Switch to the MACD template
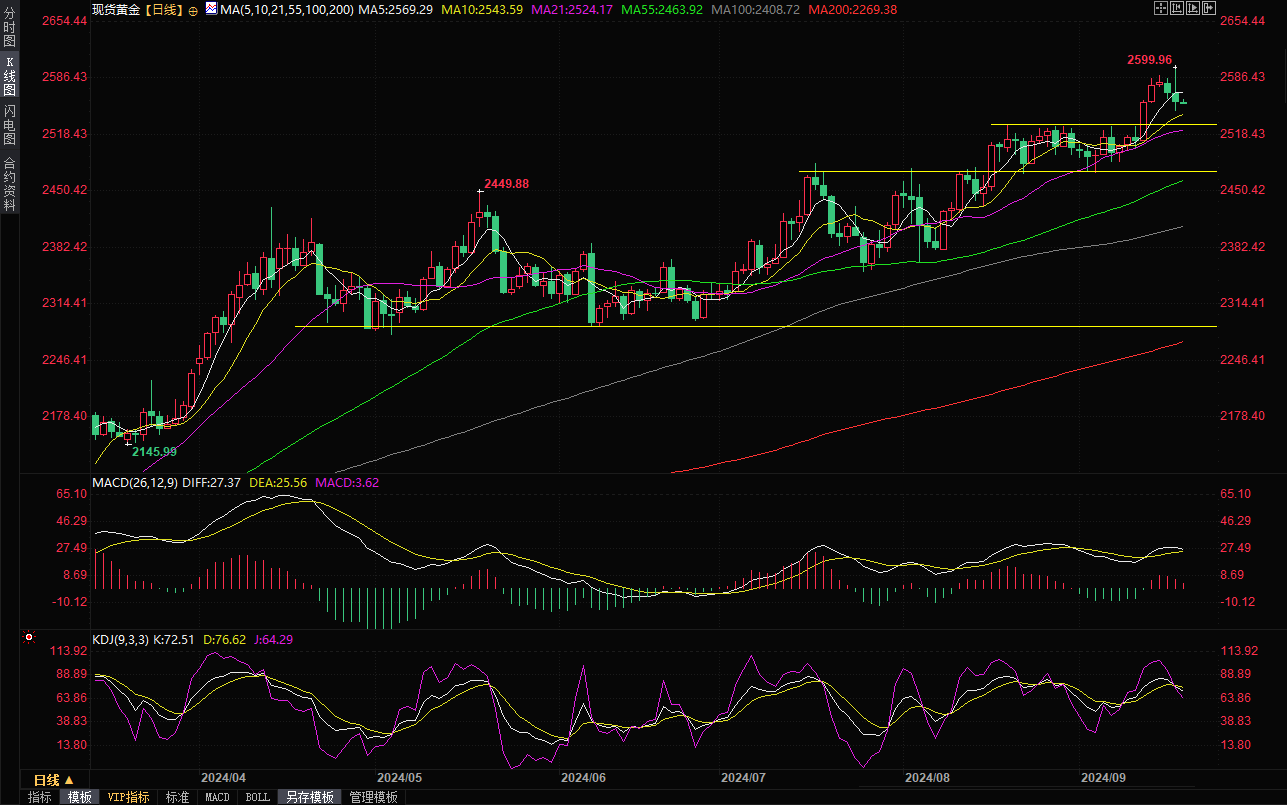 [217, 797]
